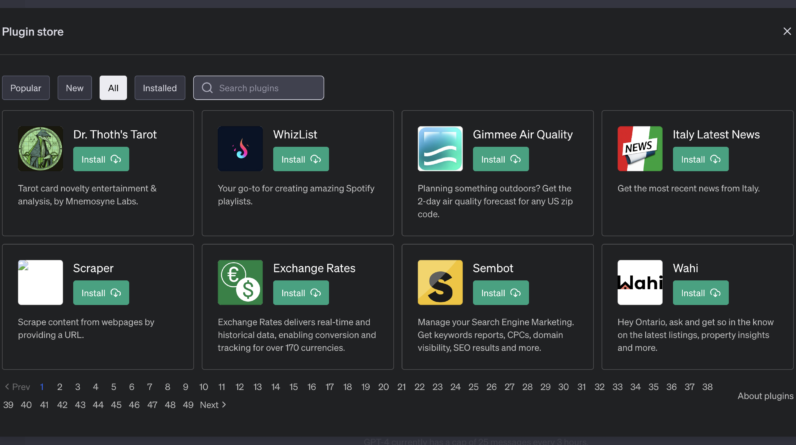Viewport: 796px width, 445px height.
Task: Install the Scraper plugin
Action: (x=101, y=293)
